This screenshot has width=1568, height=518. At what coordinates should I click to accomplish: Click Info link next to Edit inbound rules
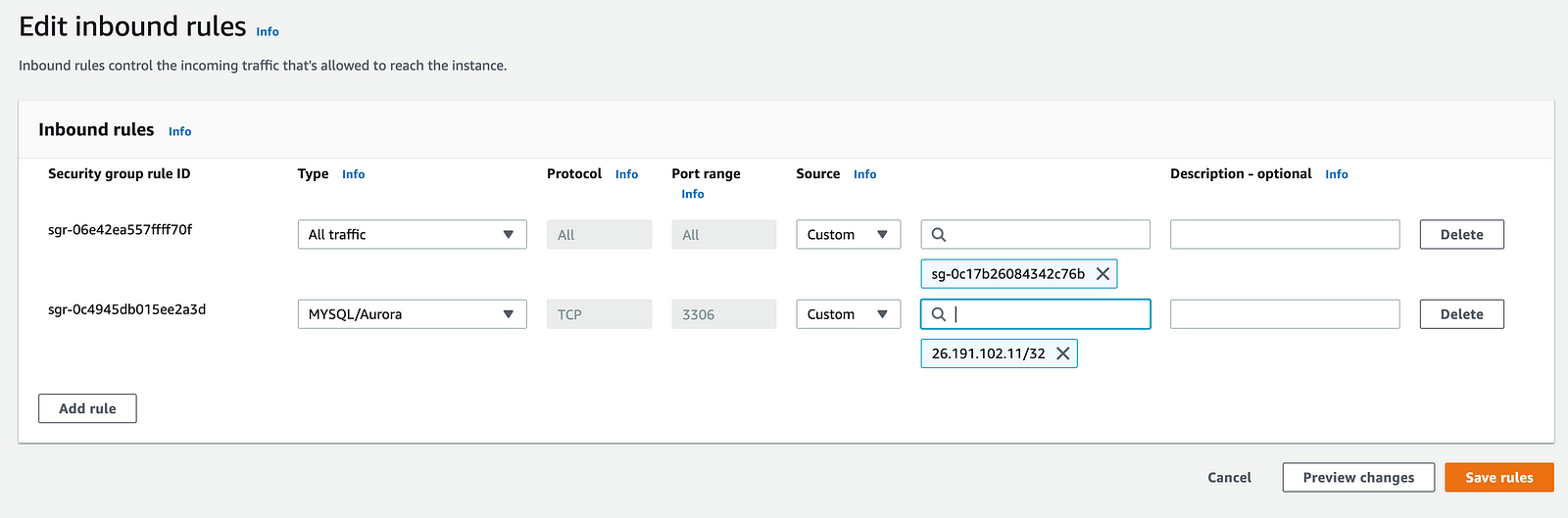click(268, 31)
